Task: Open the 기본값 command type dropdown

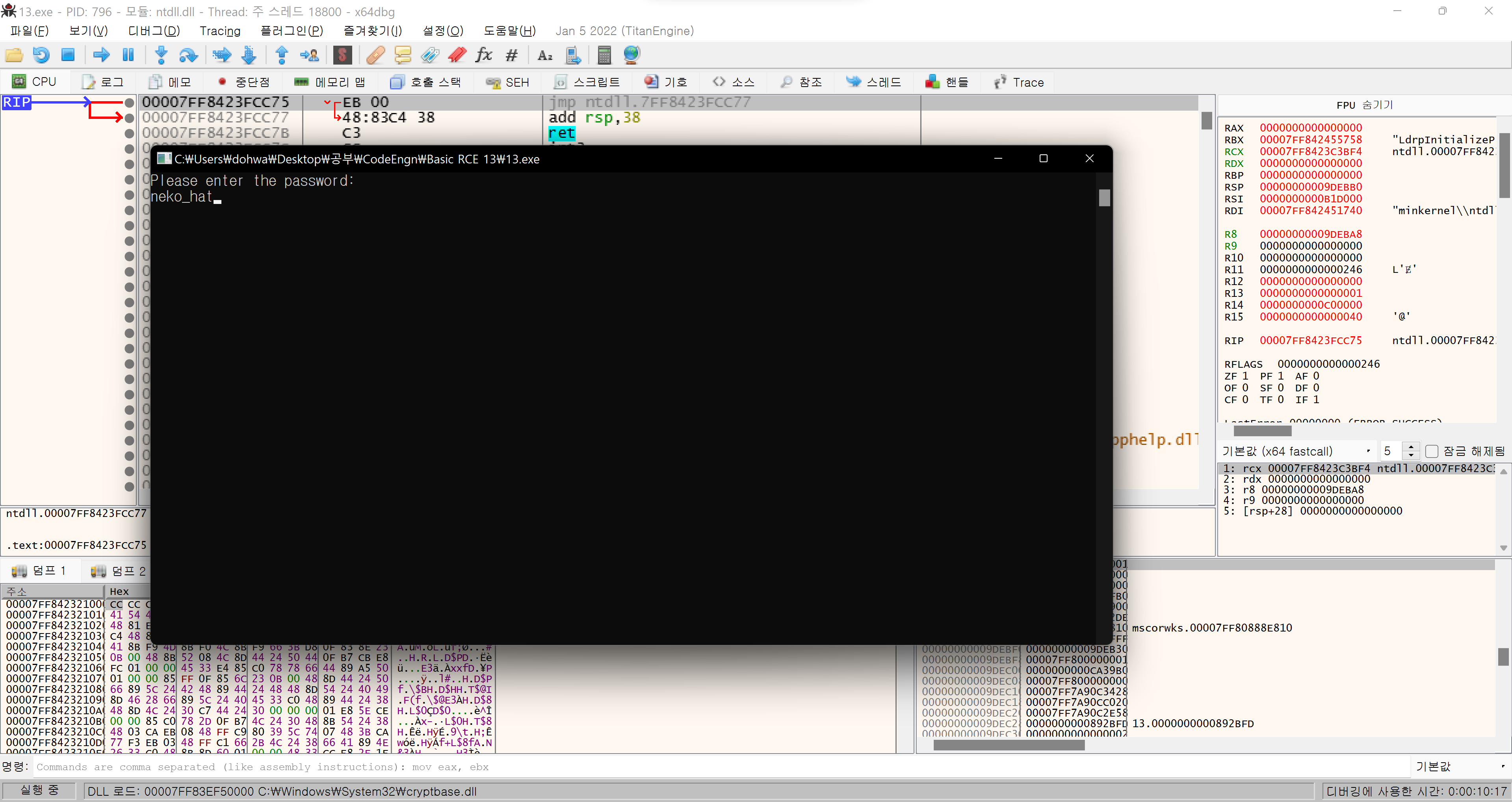Action: coord(1460,766)
